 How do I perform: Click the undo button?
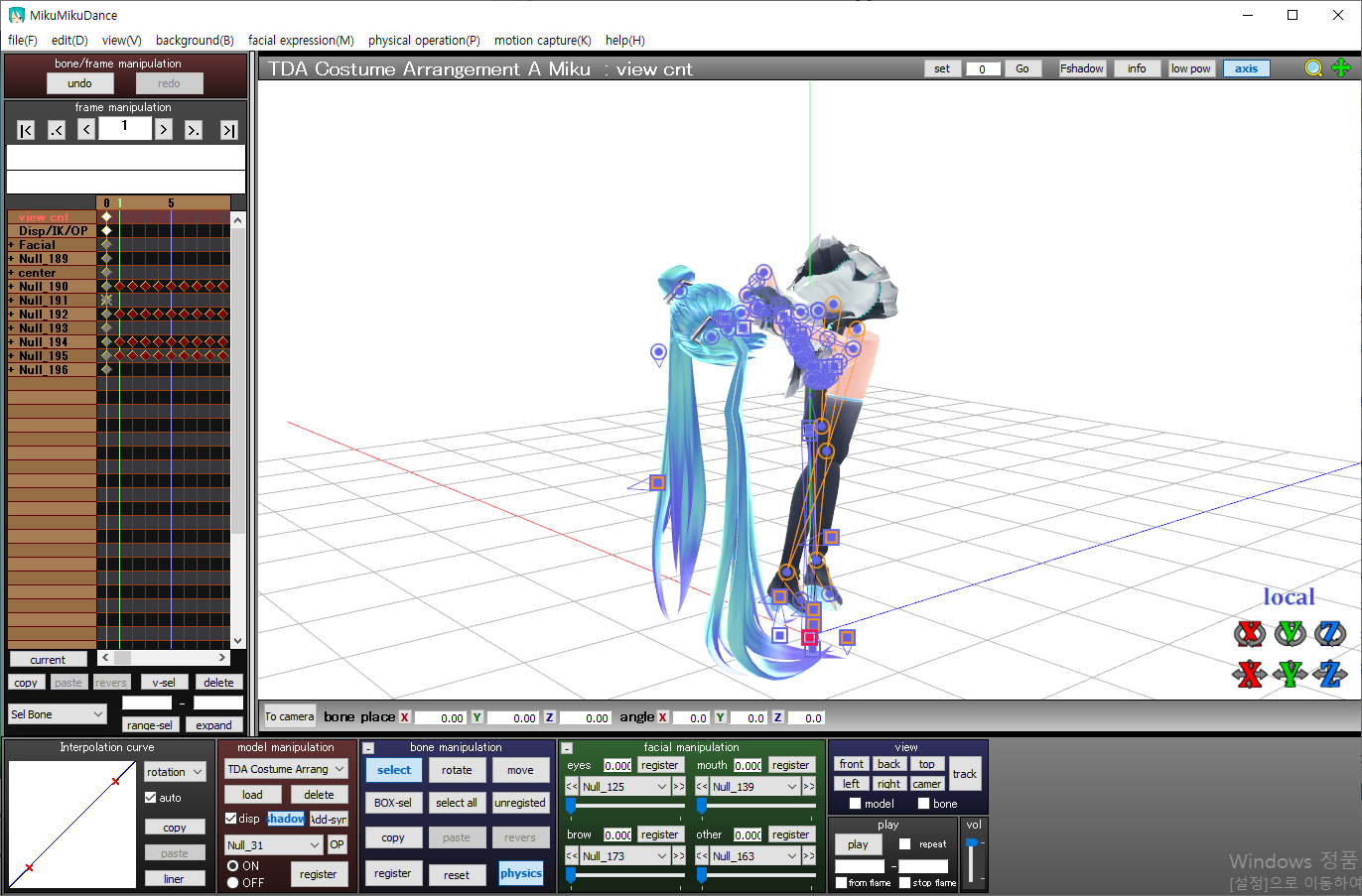pyautogui.click(x=79, y=83)
